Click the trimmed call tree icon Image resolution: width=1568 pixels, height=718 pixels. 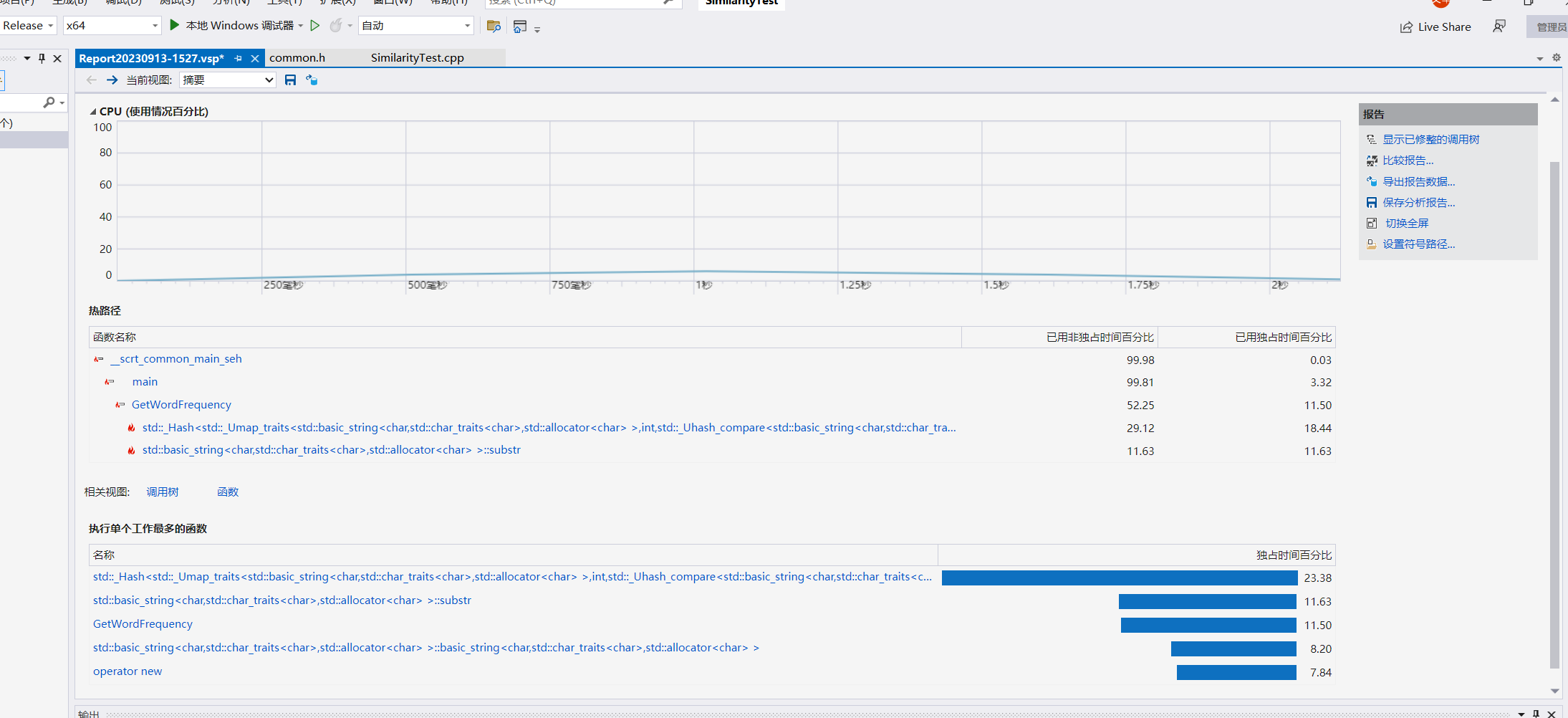[x=1371, y=139]
